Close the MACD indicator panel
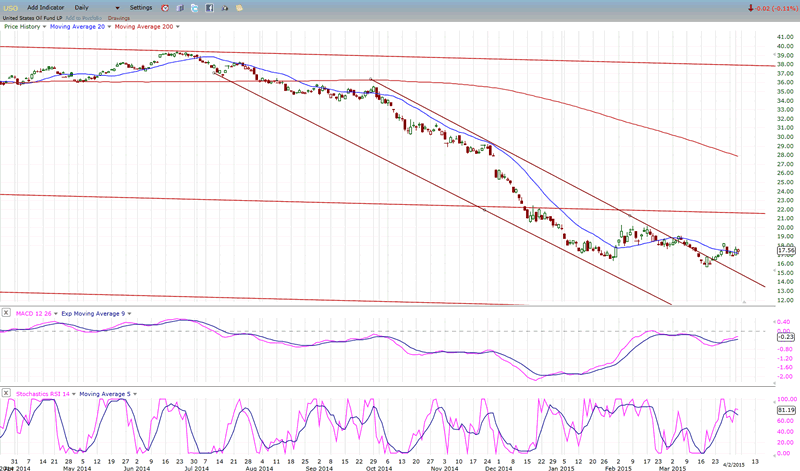The image size is (800, 471). pyautogui.click(x=6, y=312)
